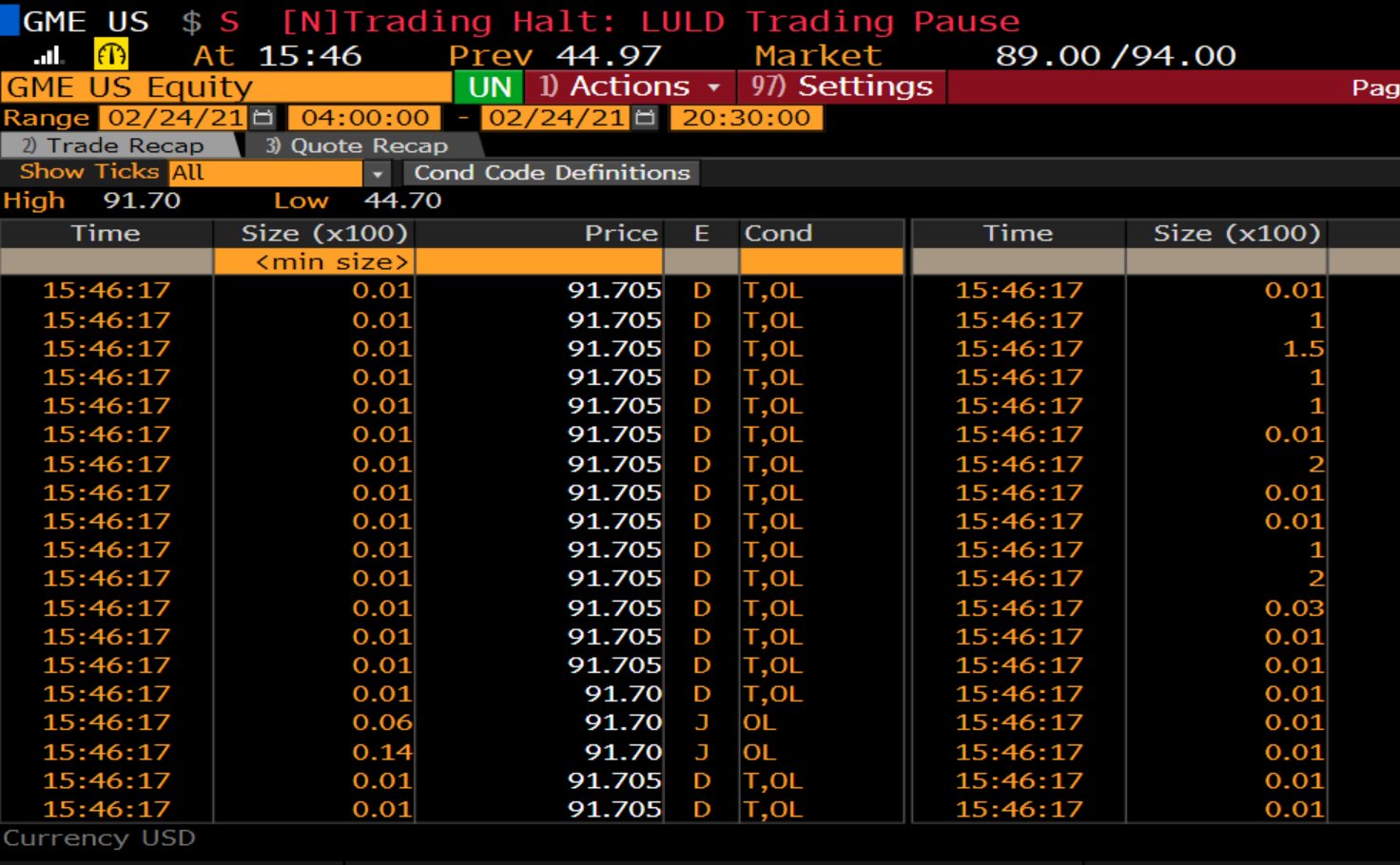
Task: Click the right table Time column header
Action: [x=1019, y=234]
